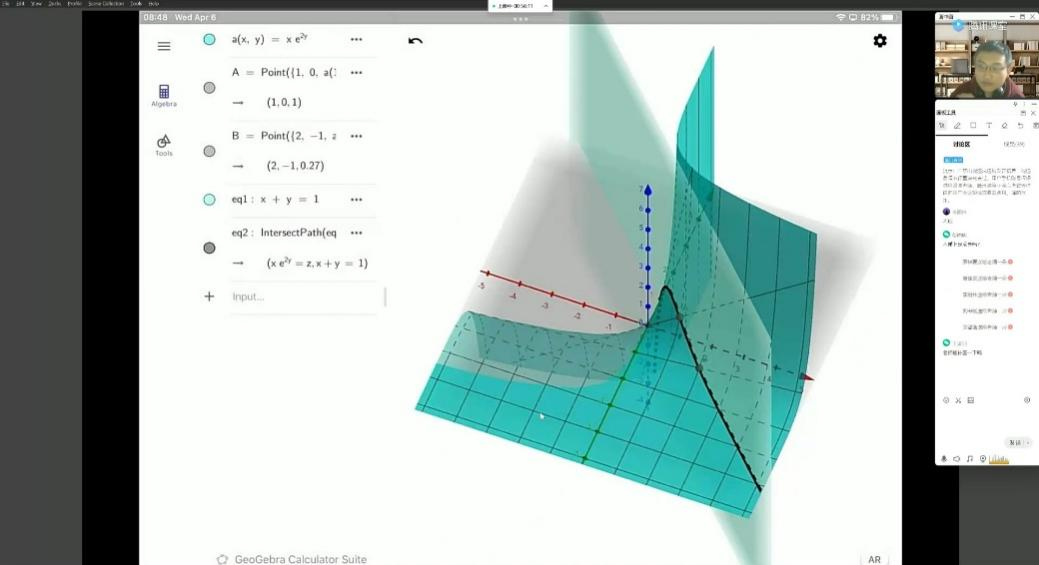Click the teacher webcam video thumbnail

[985, 62]
